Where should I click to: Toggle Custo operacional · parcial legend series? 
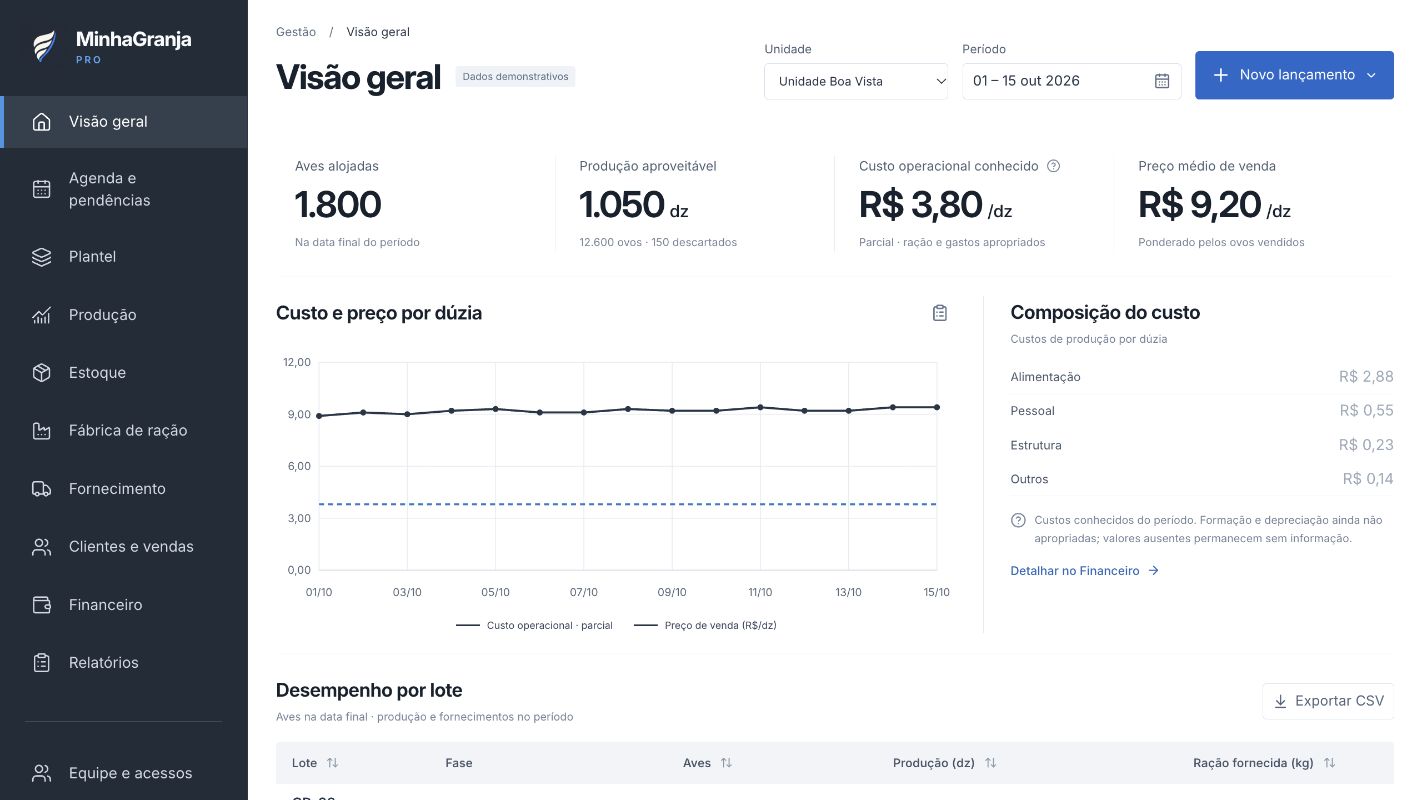click(534, 625)
